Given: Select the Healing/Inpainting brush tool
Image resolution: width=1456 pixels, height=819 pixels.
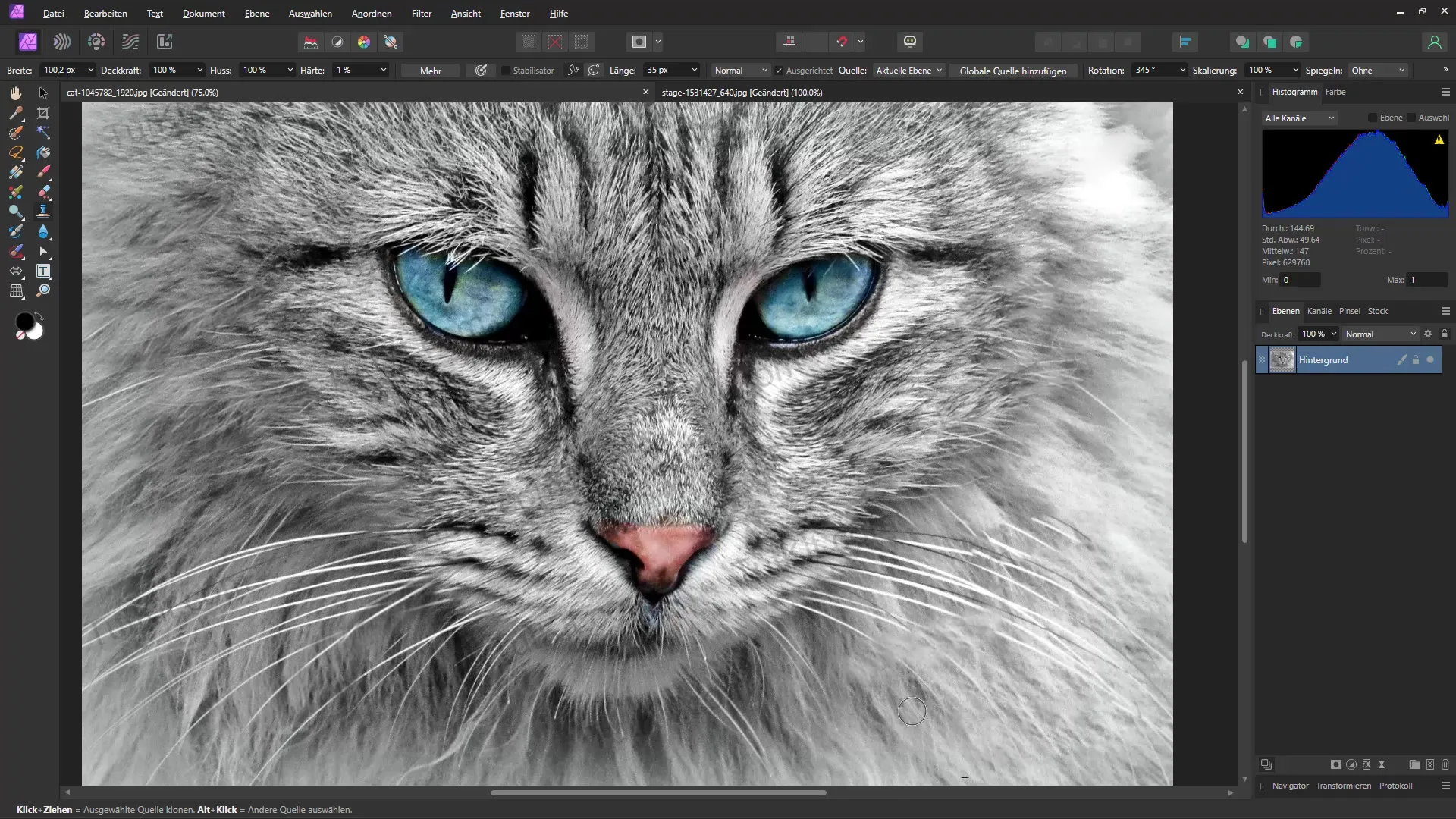Looking at the screenshot, I should coord(16,251).
